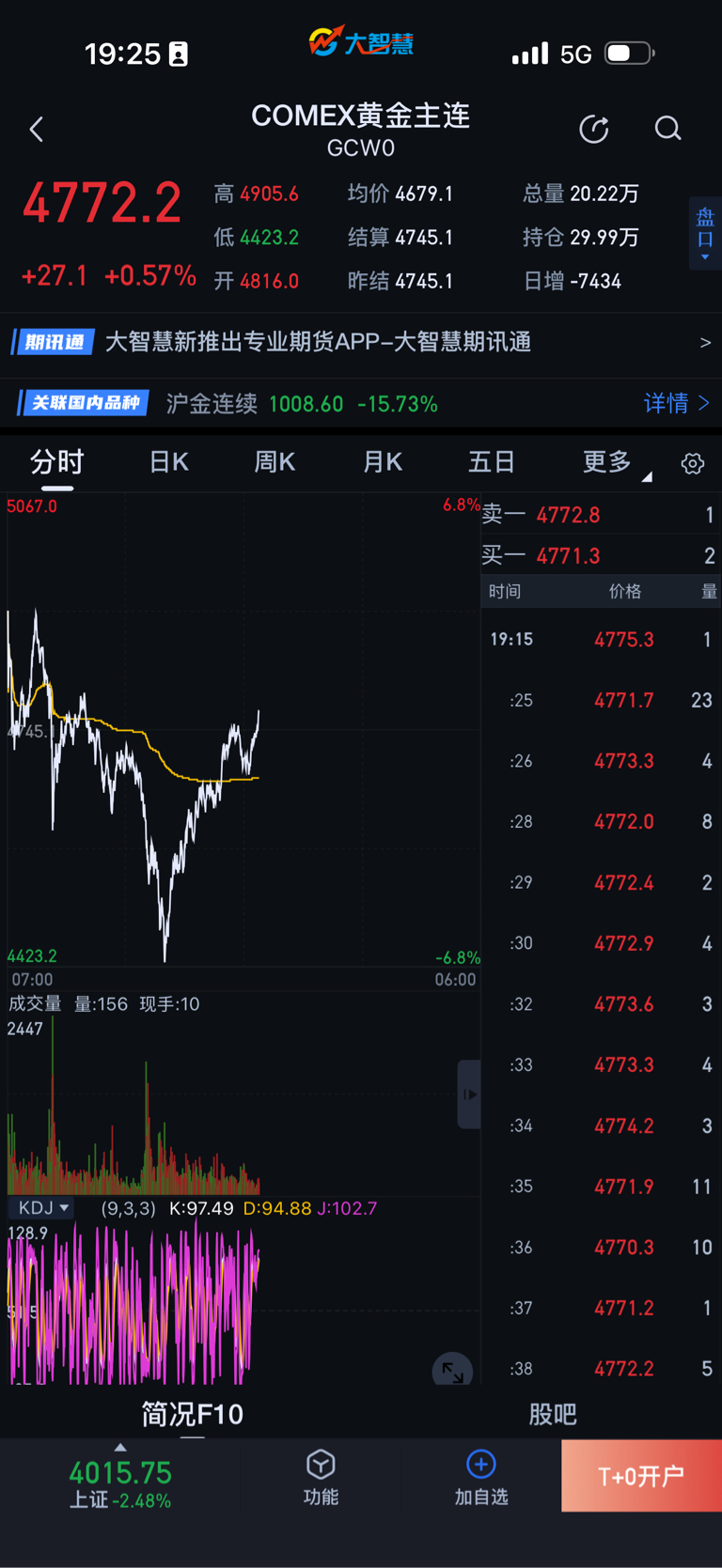Open the 简况F10 tab

tap(192, 1414)
